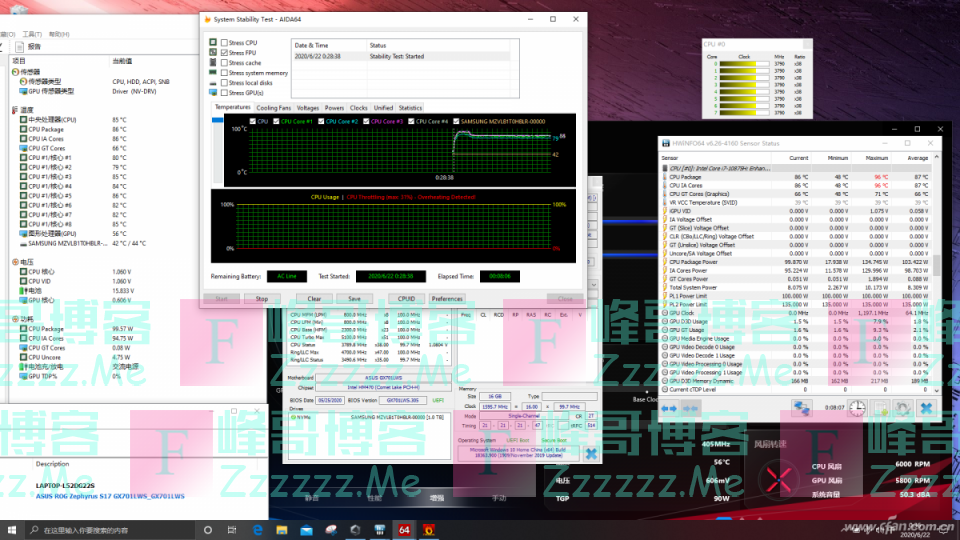Viewport: 960px width, 540px height.
Task: Click the Stop button in stability test
Action: coord(261,299)
